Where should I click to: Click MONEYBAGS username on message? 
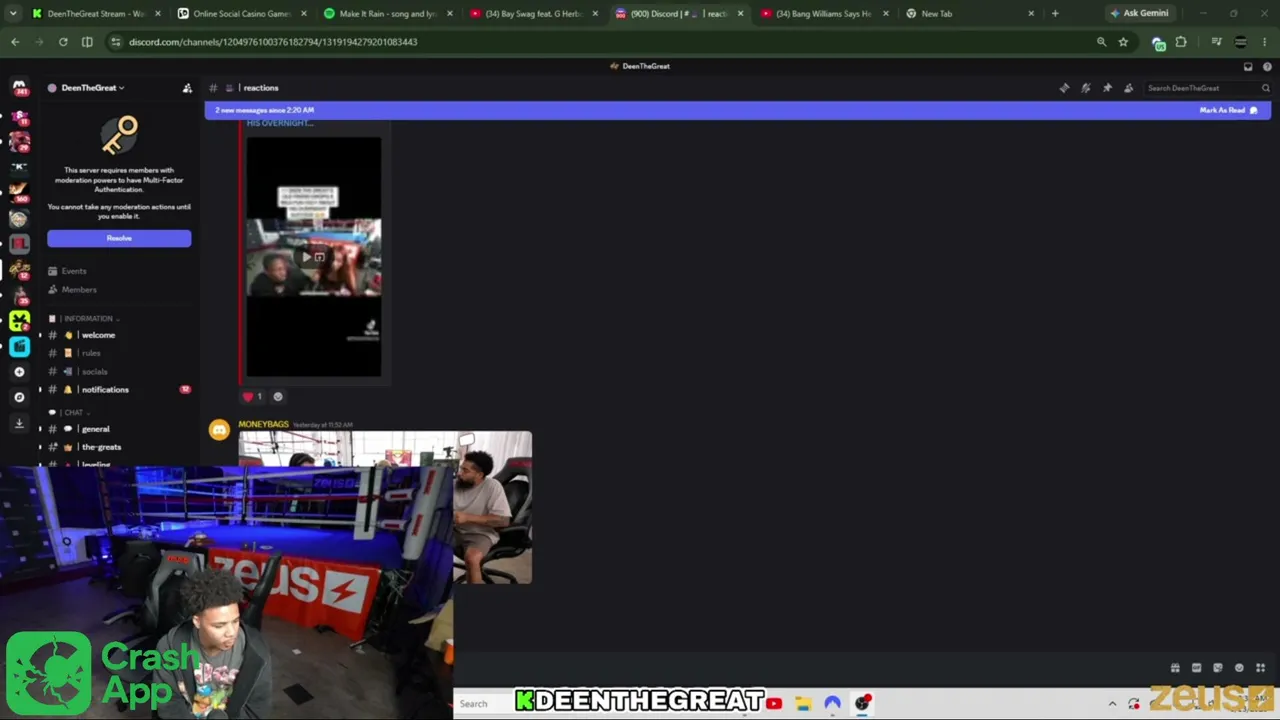click(x=263, y=424)
